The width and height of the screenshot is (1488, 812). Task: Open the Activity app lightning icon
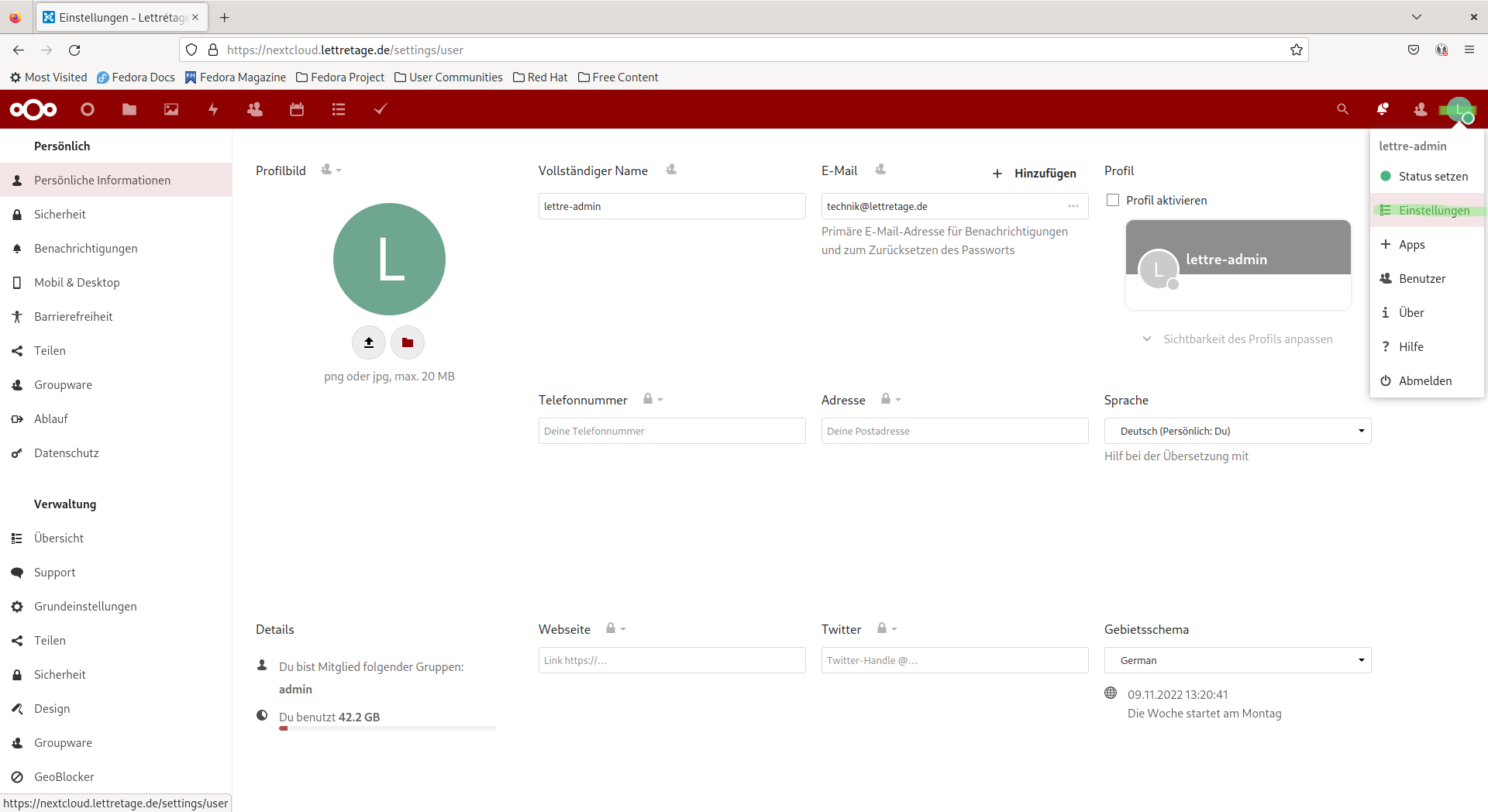(x=212, y=109)
